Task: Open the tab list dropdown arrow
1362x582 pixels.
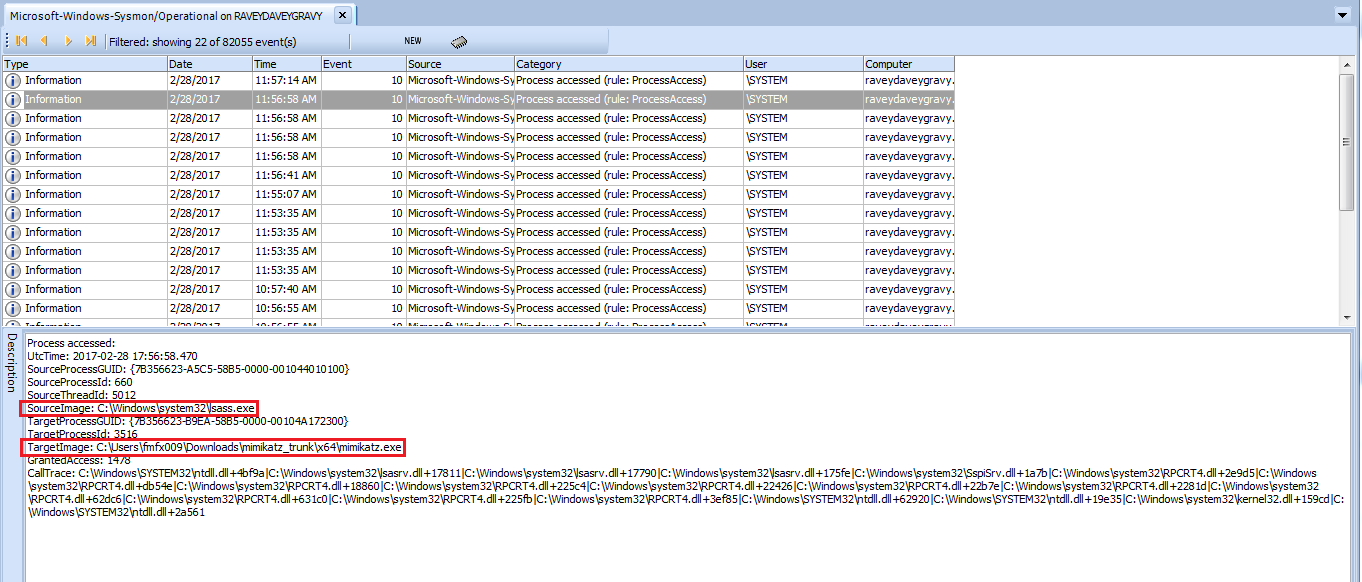Action: (x=1343, y=15)
